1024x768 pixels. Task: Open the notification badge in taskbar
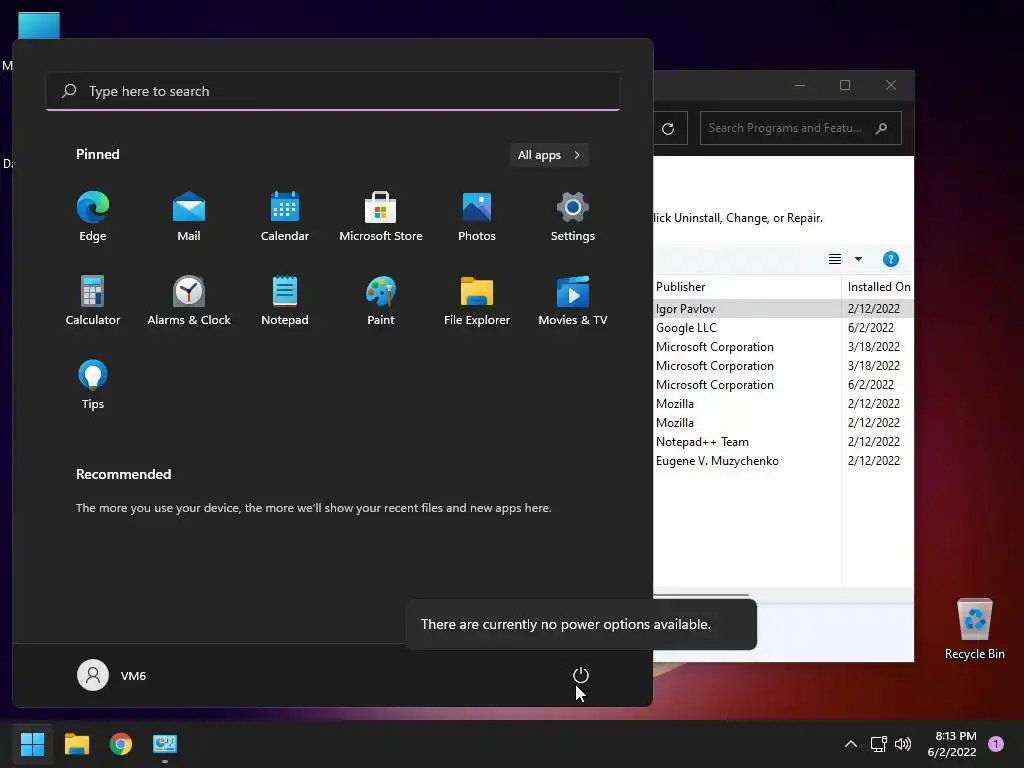pyautogui.click(x=996, y=744)
